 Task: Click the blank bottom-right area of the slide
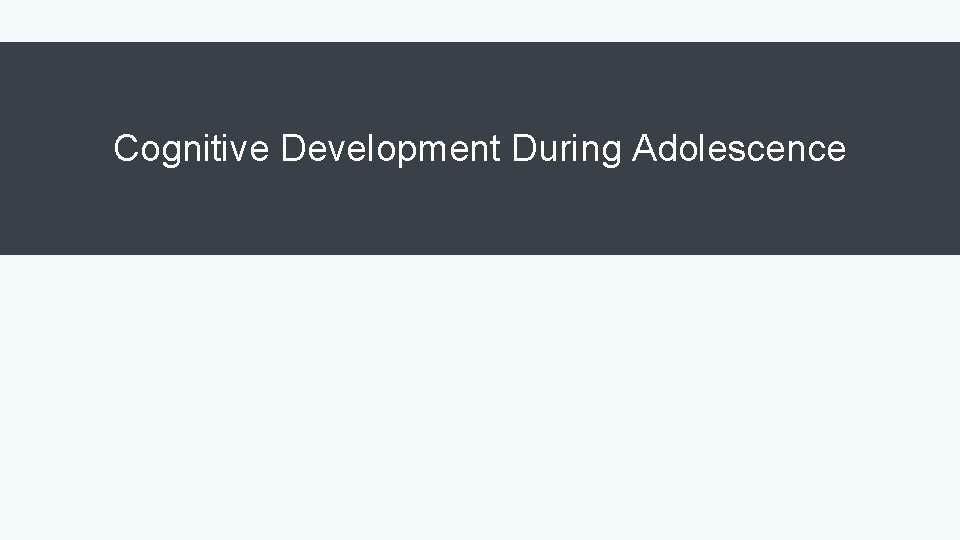point(880,490)
